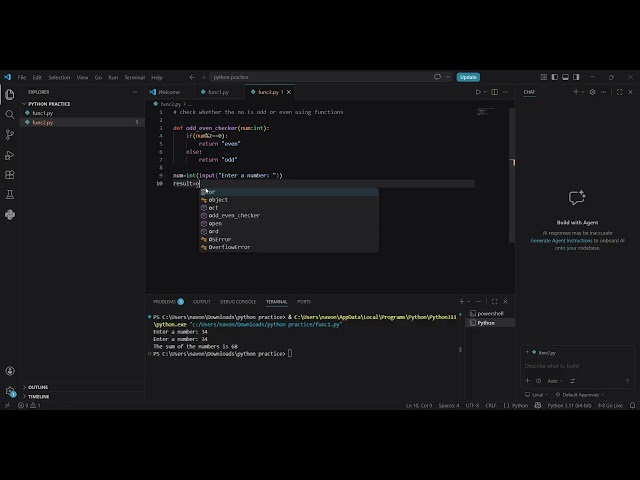Click the send arrow in chat input
Screen dimensions: 640x480
627,381
